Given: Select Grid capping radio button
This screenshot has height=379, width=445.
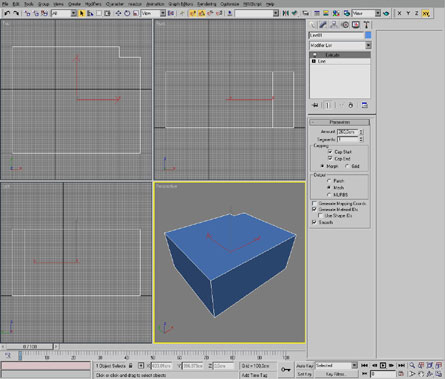Looking at the screenshot, I should 347,166.
